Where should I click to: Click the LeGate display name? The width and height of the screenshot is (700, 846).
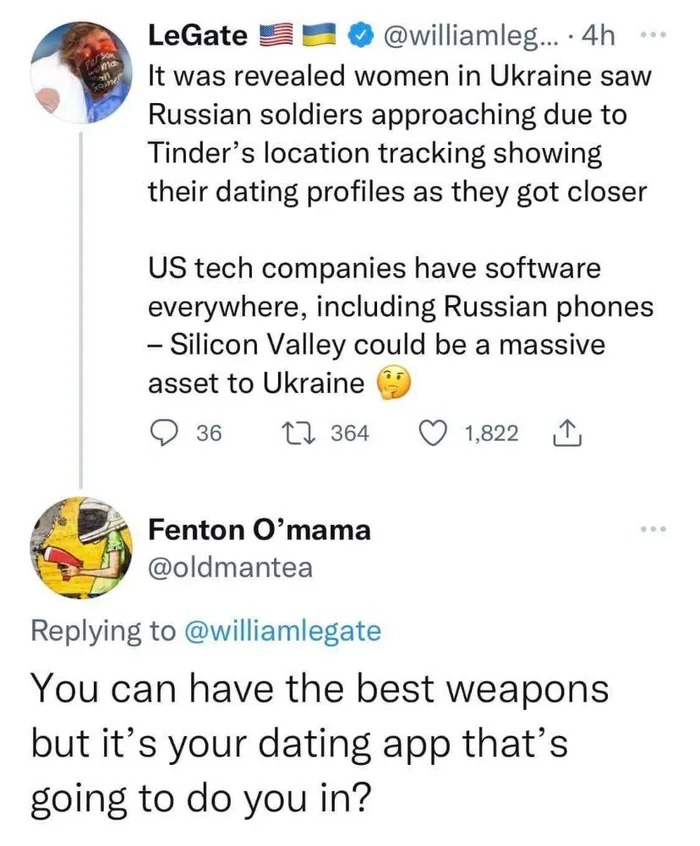197,36
